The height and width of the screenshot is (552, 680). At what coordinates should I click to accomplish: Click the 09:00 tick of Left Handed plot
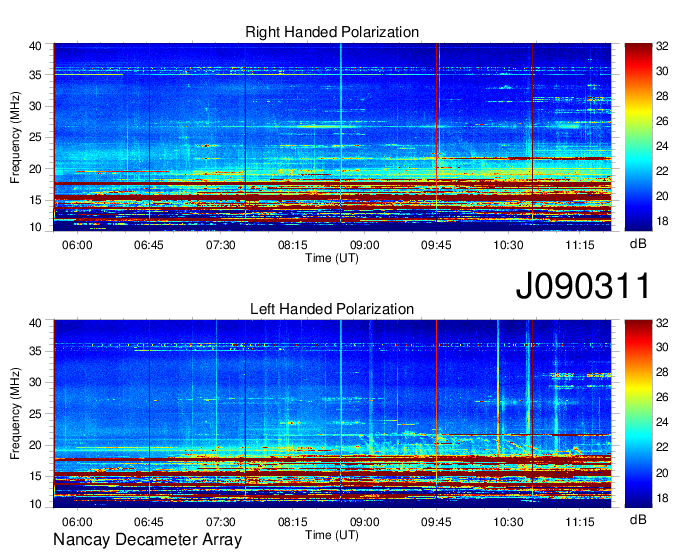pyautogui.click(x=364, y=522)
